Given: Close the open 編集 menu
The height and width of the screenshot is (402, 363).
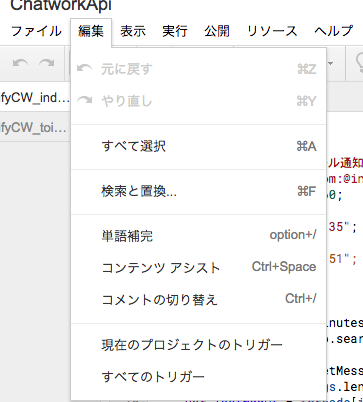Looking at the screenshot, I should (x=91, y=31).
